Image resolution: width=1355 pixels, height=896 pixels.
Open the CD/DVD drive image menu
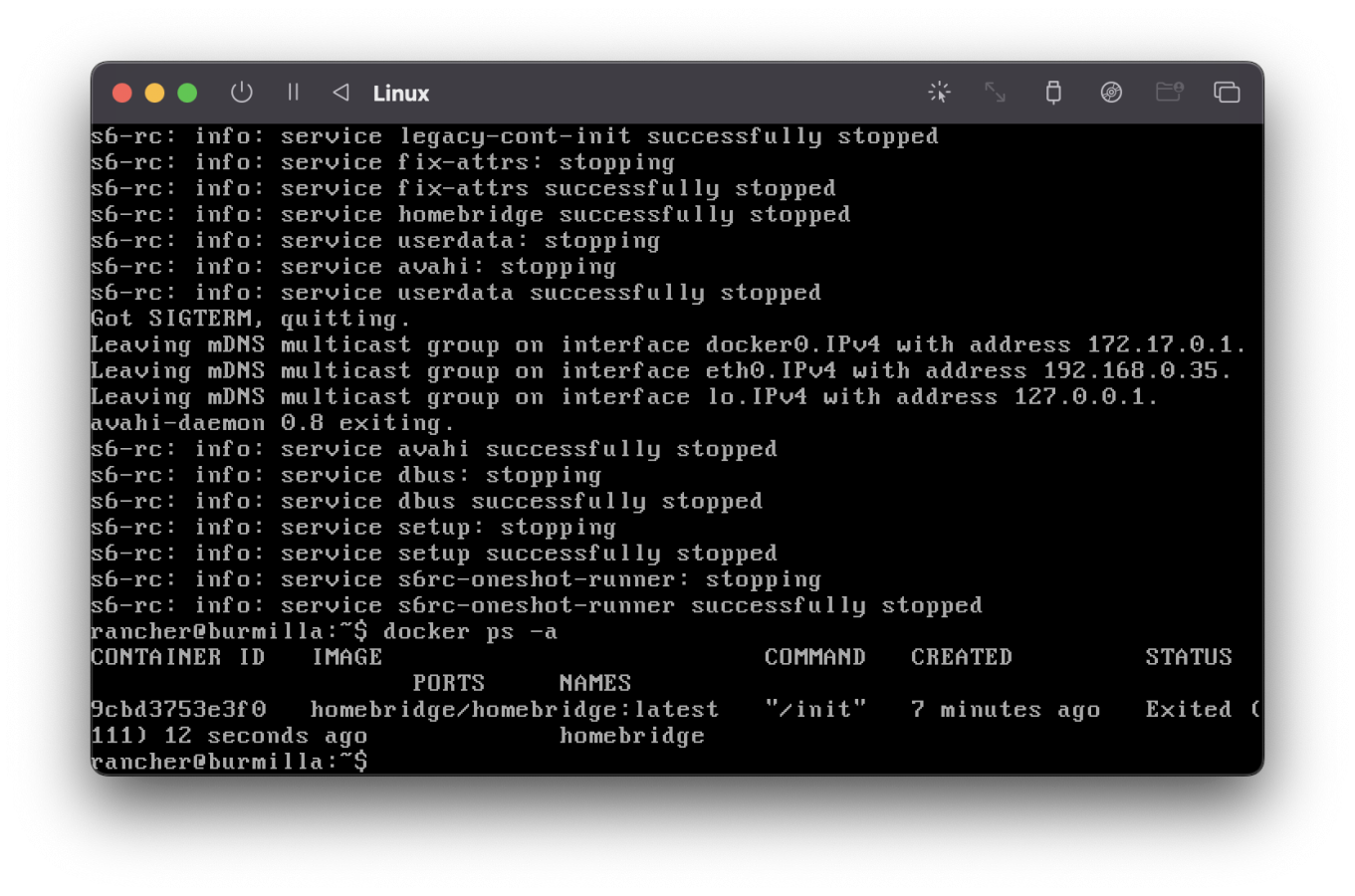coord(1111,93)
